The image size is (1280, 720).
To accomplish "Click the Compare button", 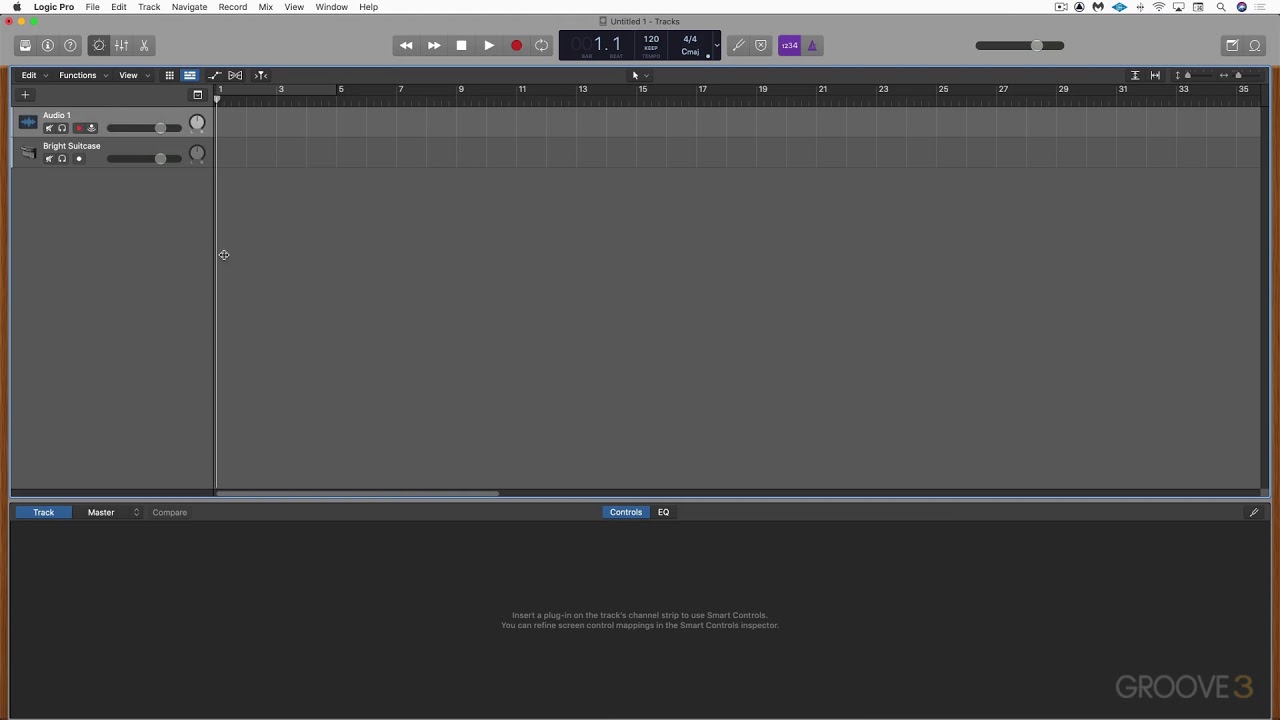I will click(170, 512).
